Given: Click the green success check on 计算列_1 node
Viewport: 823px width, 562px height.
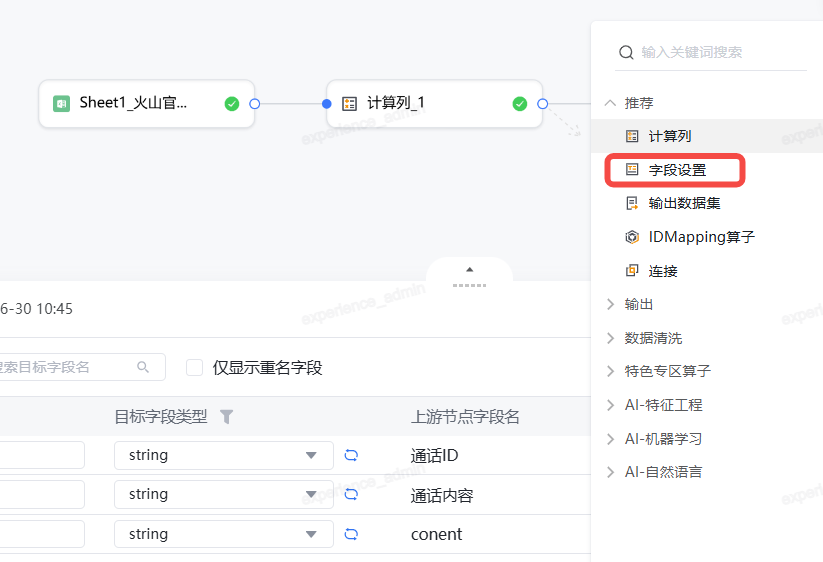Looking at the screenshot, I should (520, 104).
